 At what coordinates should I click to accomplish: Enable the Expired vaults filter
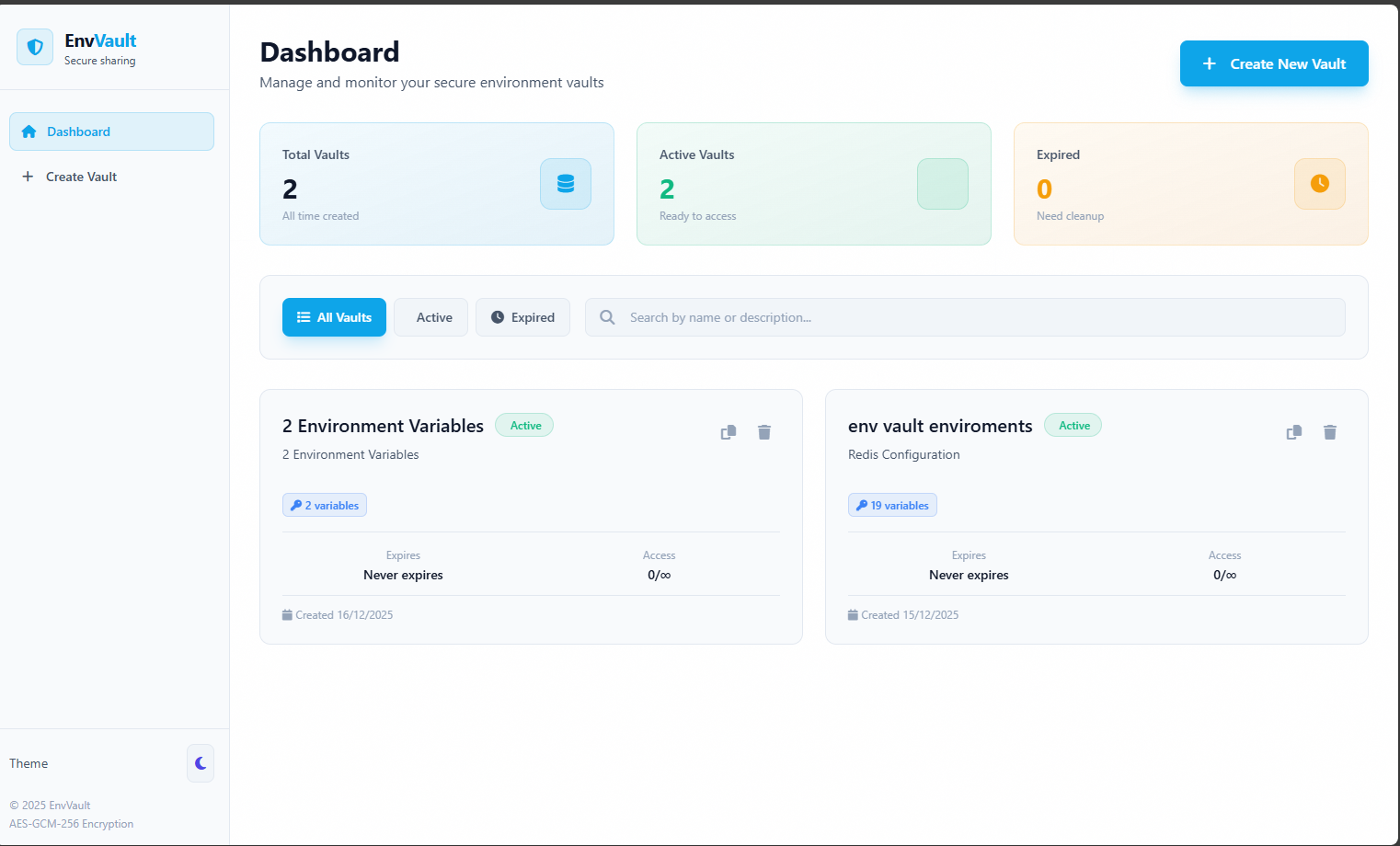click(x=522, y=316)
